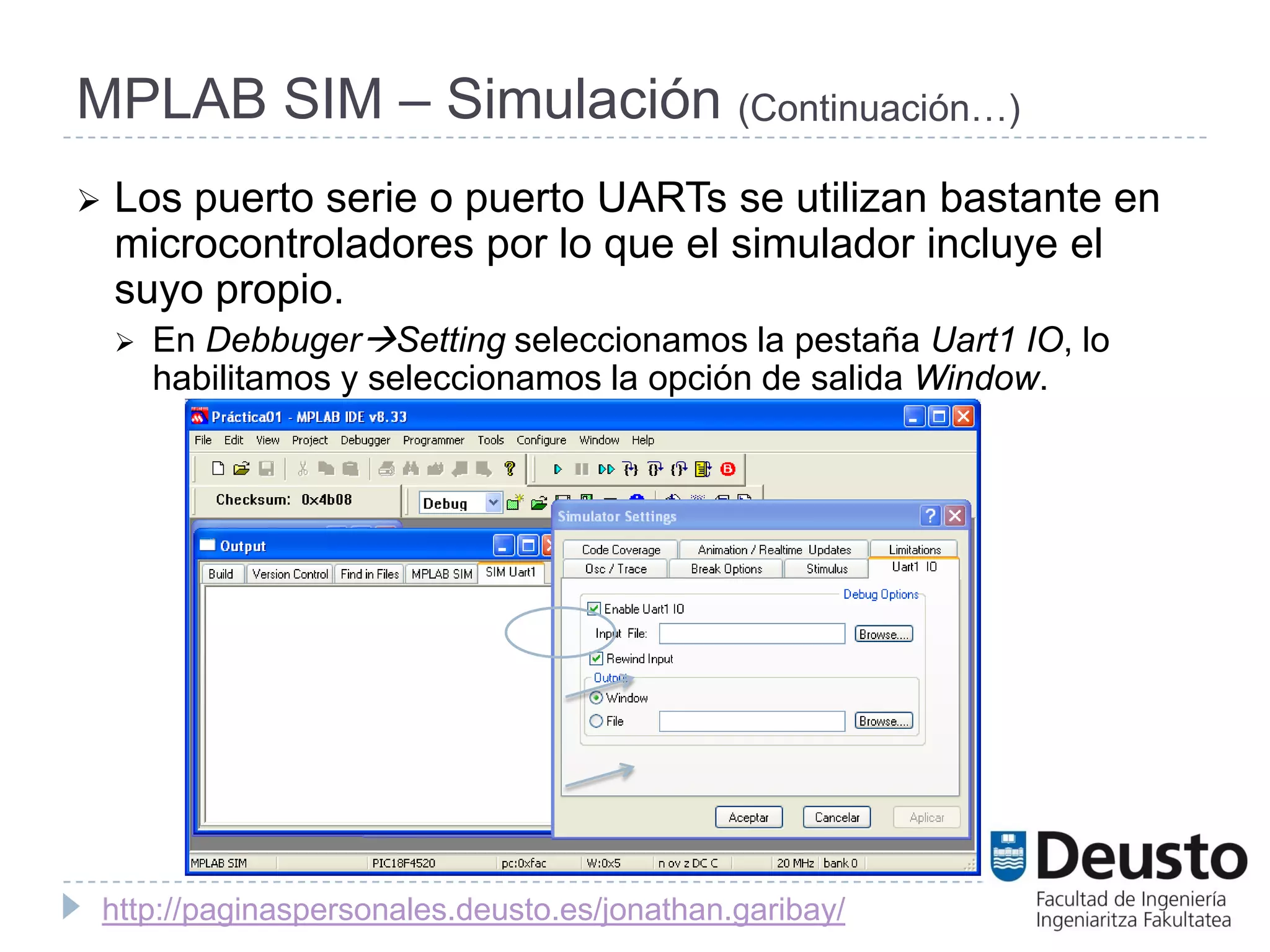Click the Copy toolbar icon
This screenshot has height=952, width=1270.
click(326, 469)
